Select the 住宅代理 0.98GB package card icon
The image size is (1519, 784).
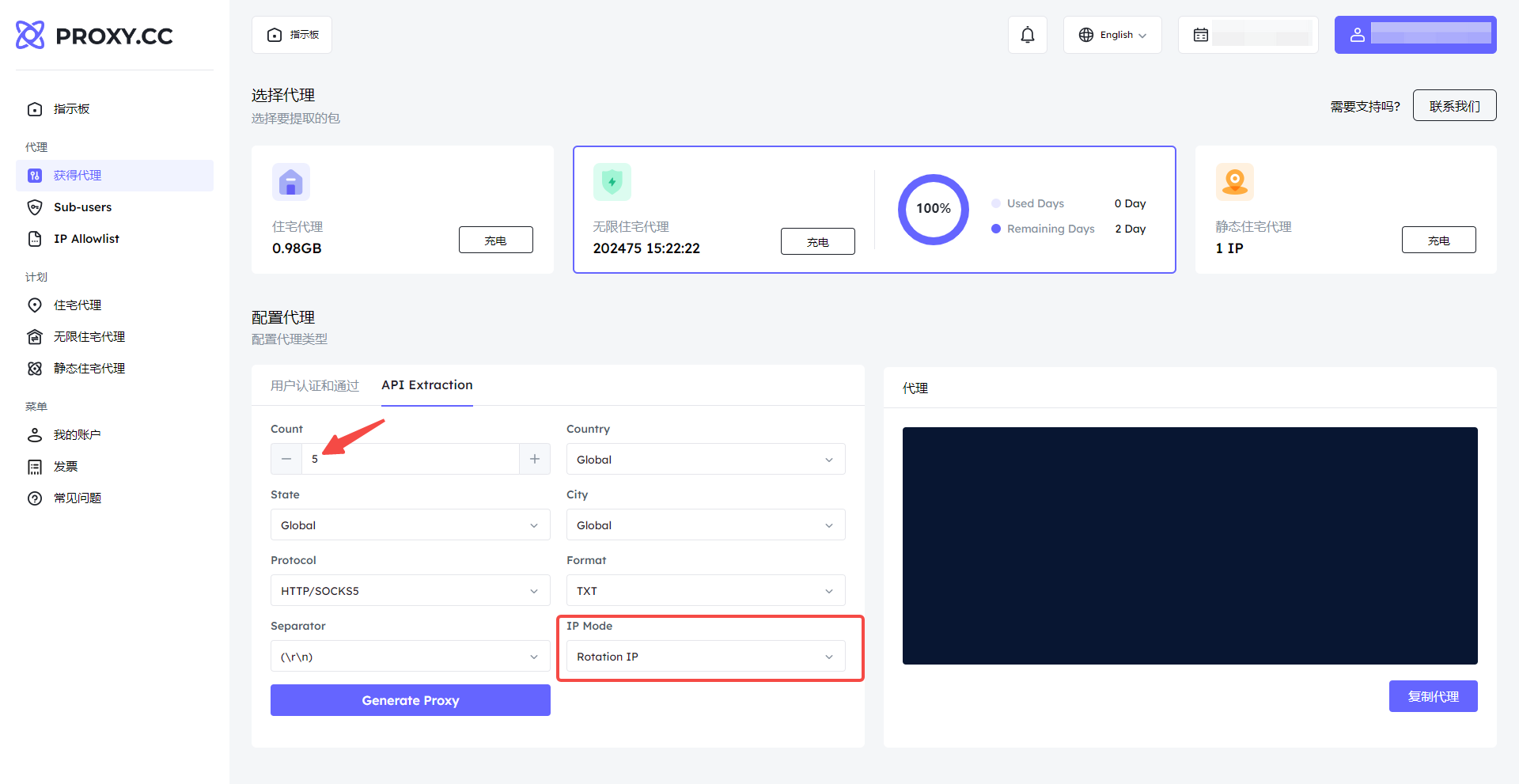(x=291, y=182)
